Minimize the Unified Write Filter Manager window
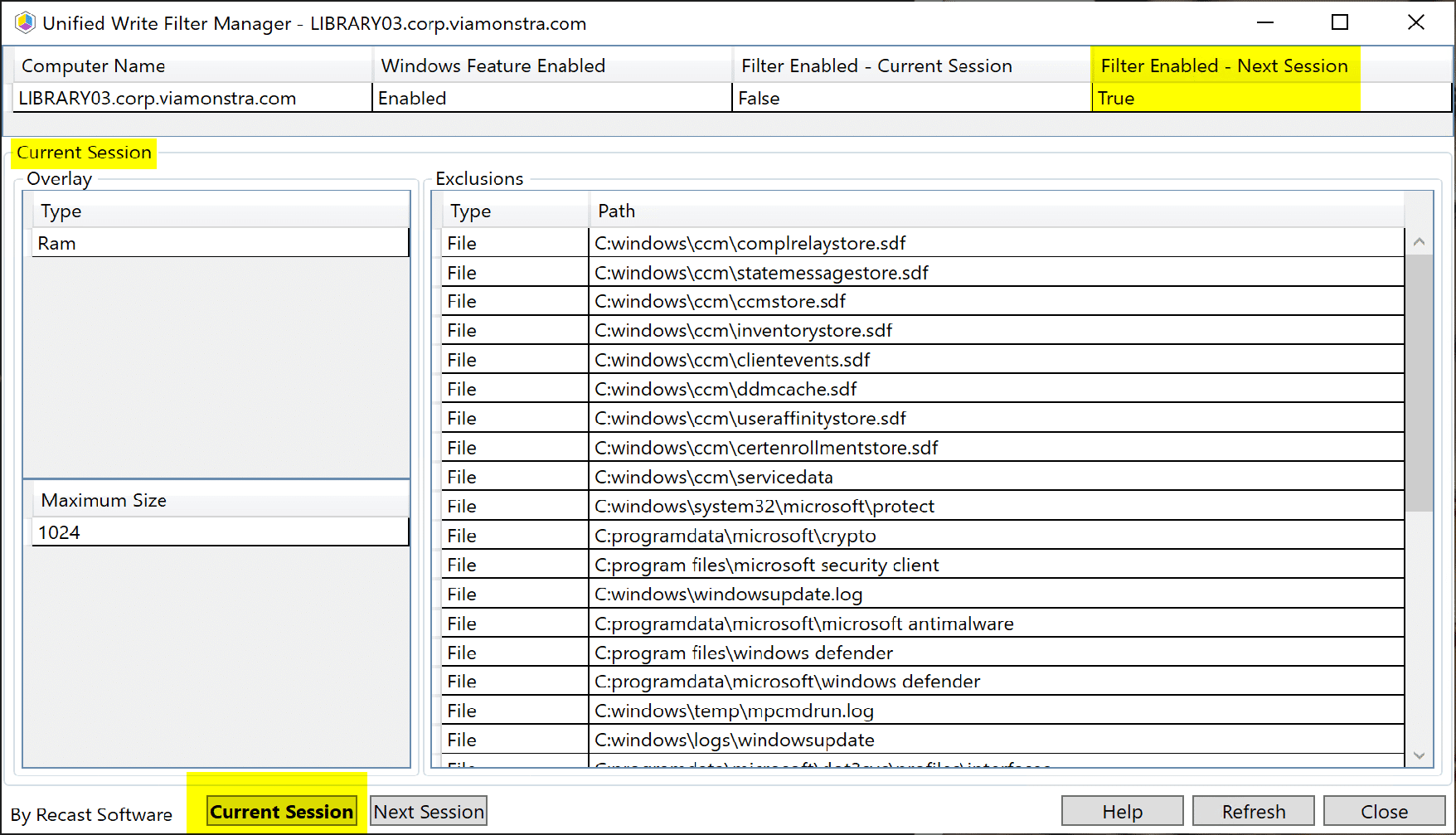1456x835 pixels. point(1265,23)
